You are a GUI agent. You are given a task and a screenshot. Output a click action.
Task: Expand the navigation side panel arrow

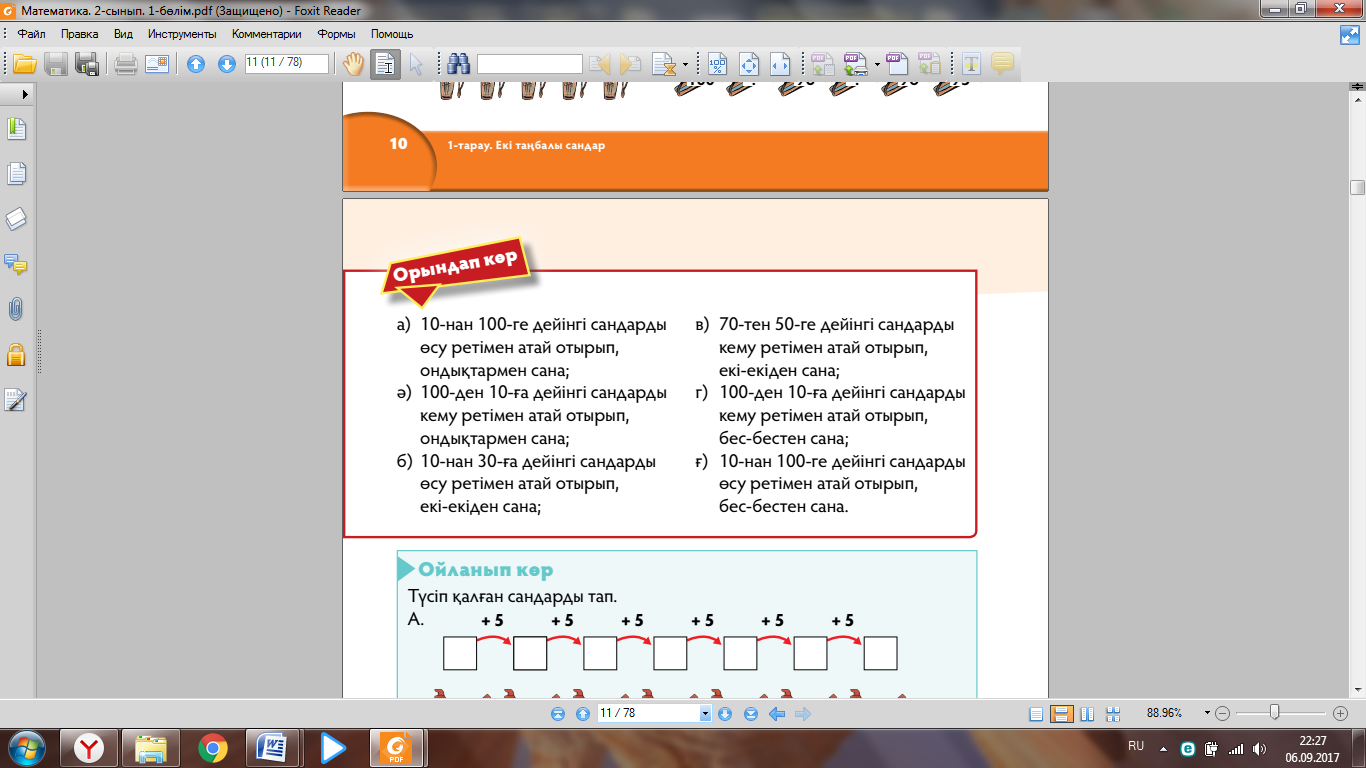[25, 93]
